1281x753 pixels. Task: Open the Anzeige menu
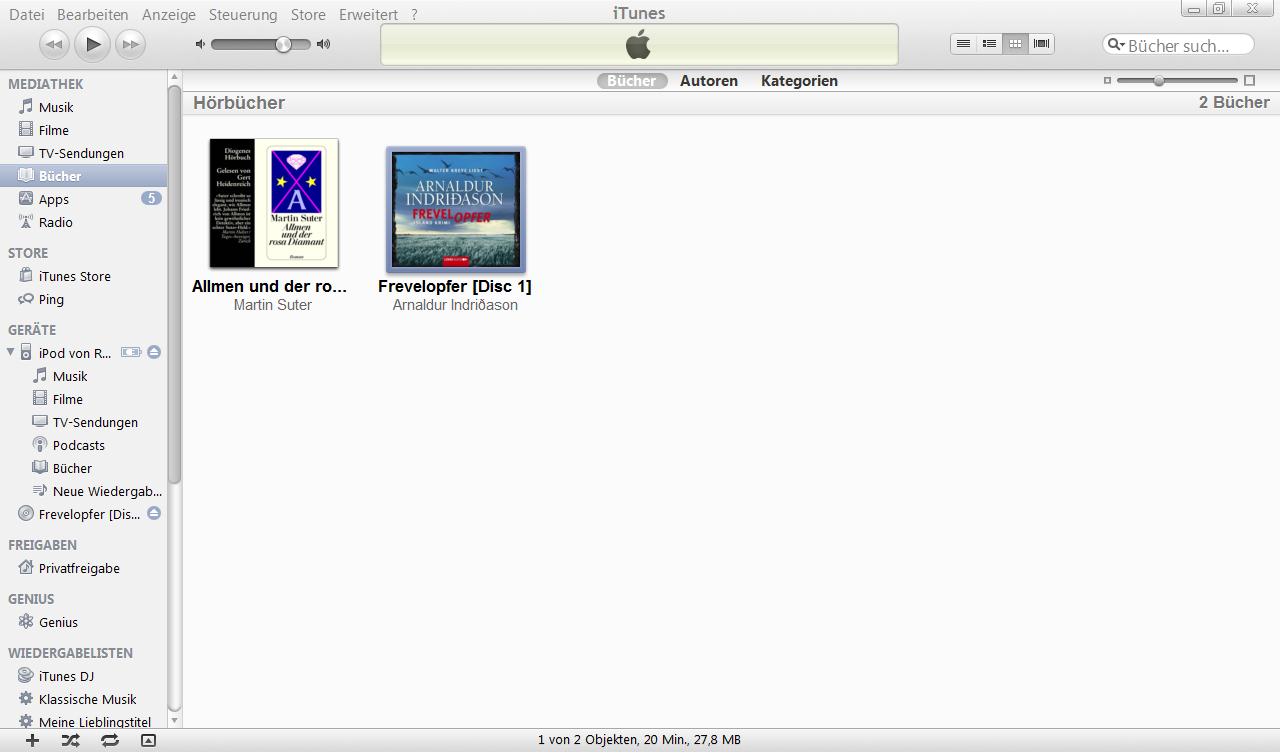click(x=169, y=14)
